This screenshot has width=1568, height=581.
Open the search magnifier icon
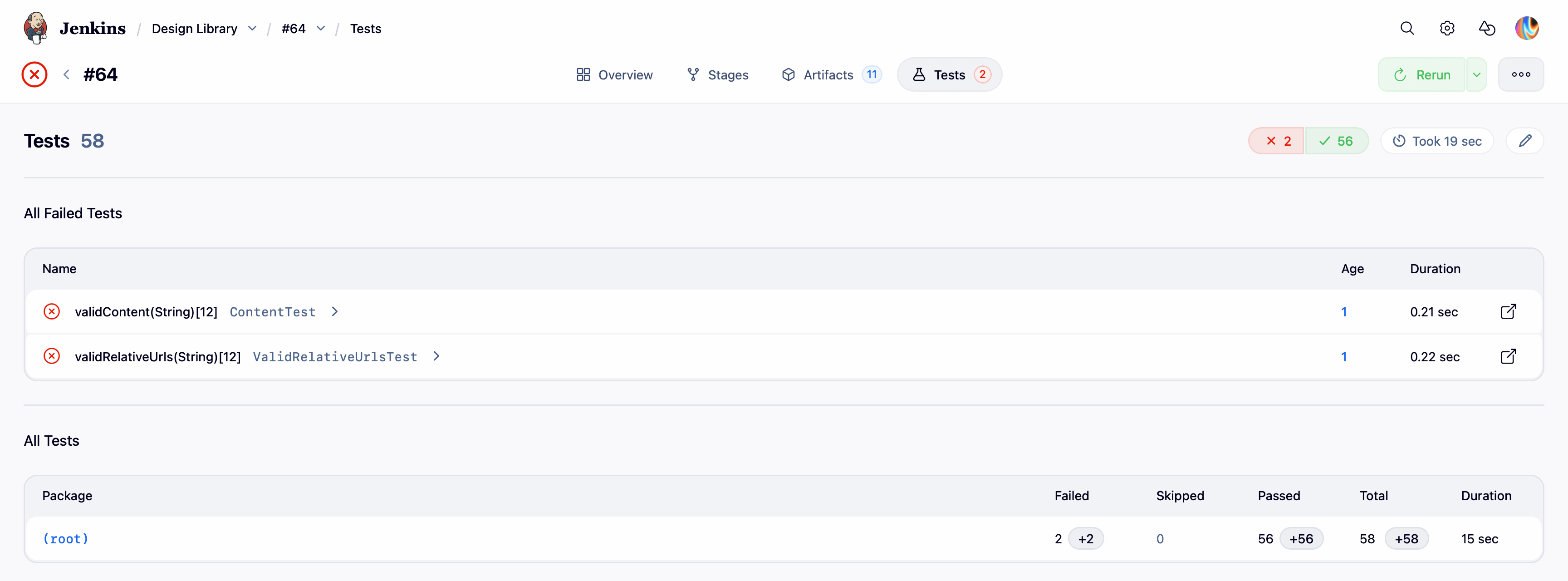coord(1406,28)
